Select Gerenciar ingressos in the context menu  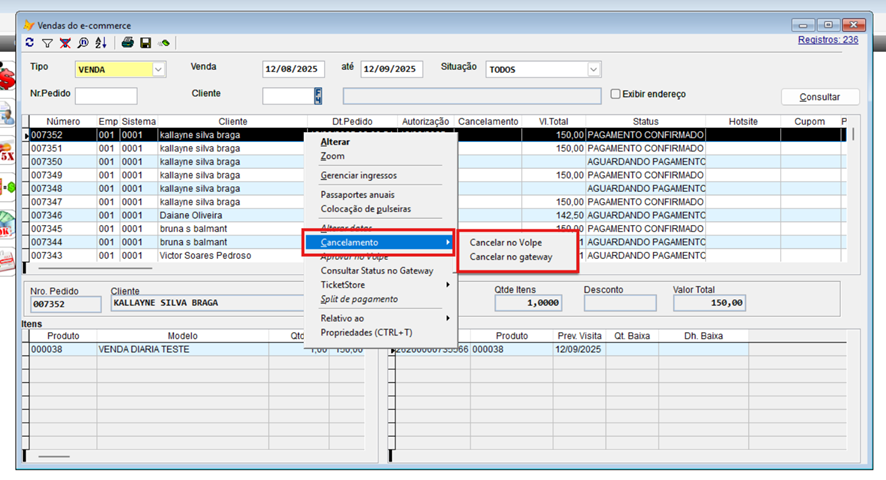click(358, 176)
